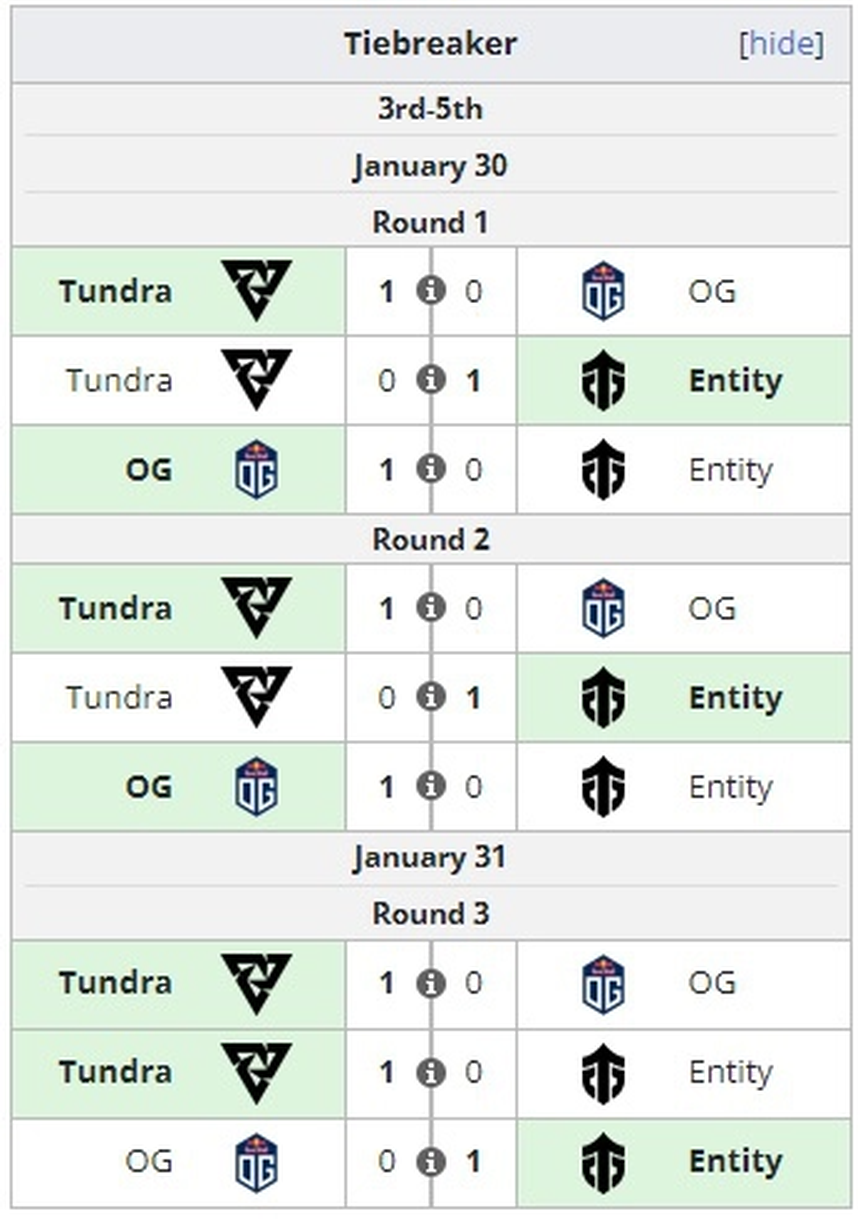
Task: Click info icon for Round 3 OG–Entity match
Action: point(431,1161)
